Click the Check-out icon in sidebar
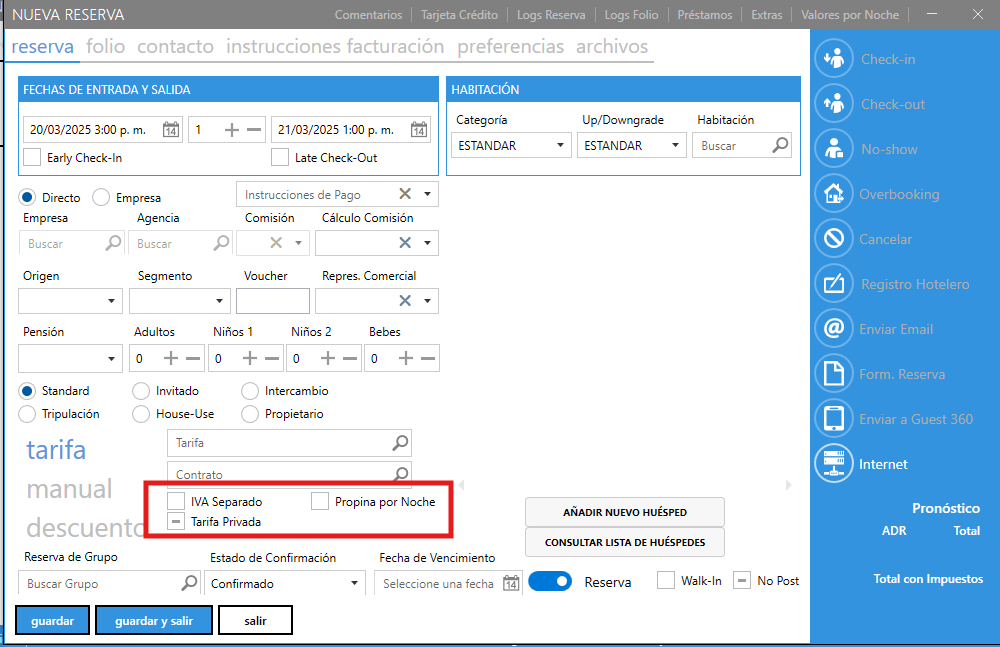 click(833, 105)
